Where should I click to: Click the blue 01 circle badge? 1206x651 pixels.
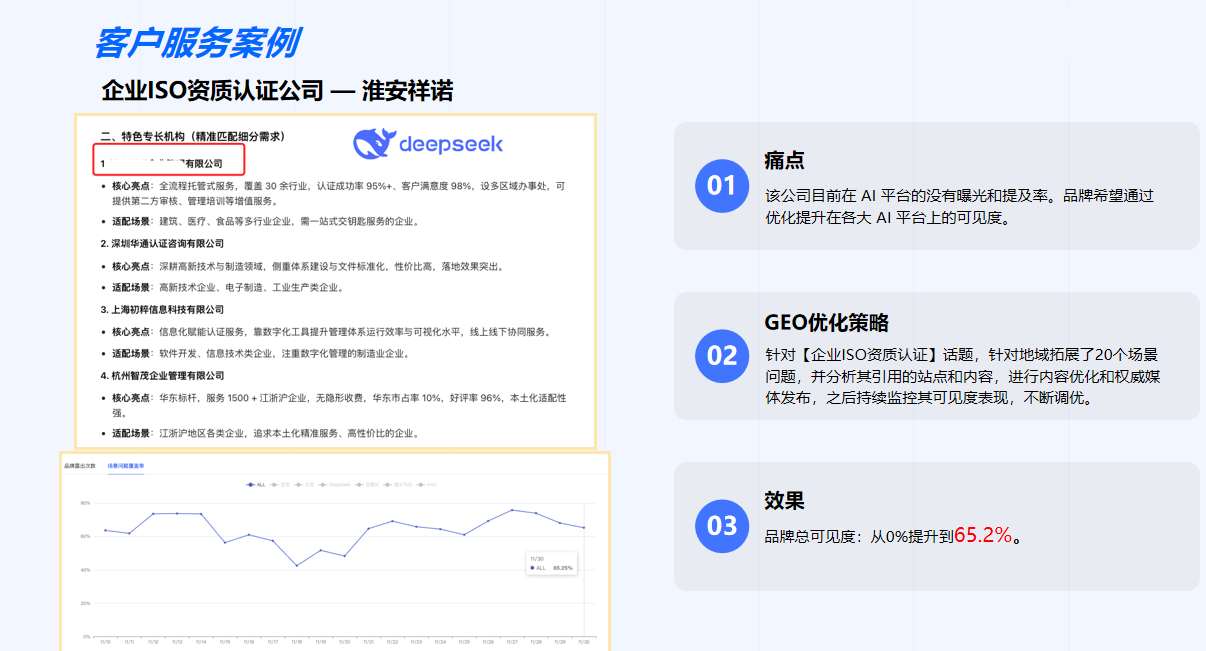[x=721, y=186]
